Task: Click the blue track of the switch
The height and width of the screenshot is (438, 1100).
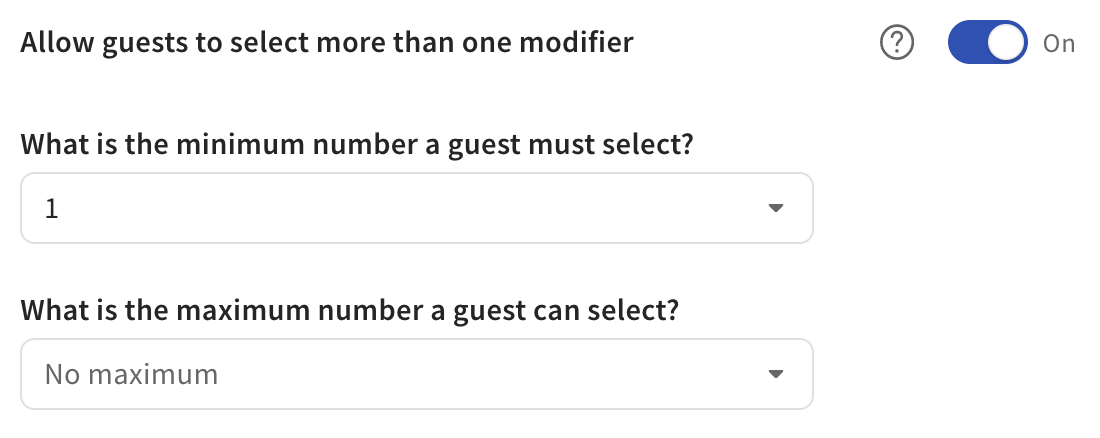Action: pos(966,44)
